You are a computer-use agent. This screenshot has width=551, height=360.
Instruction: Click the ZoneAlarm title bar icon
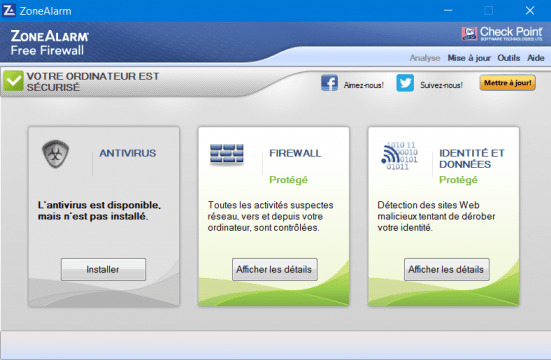click(x=9, y=10)
